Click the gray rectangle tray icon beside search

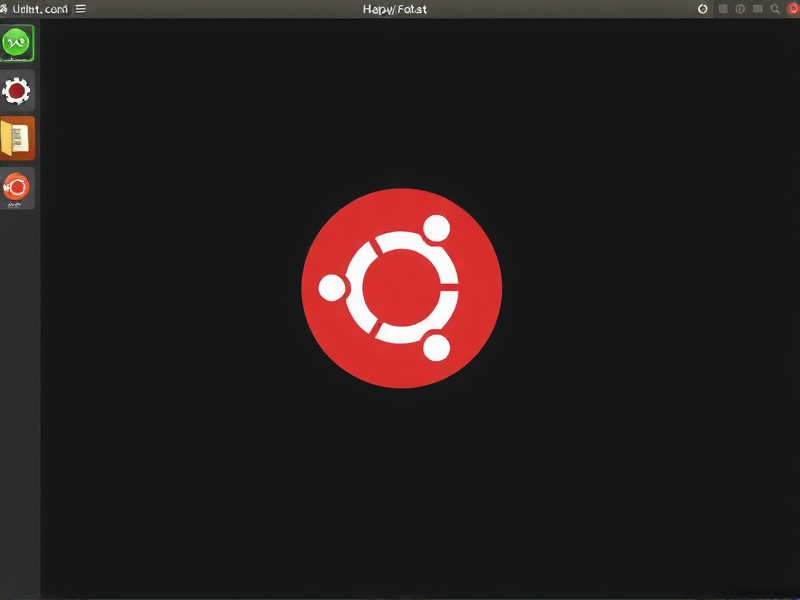[x=758, y=9]
